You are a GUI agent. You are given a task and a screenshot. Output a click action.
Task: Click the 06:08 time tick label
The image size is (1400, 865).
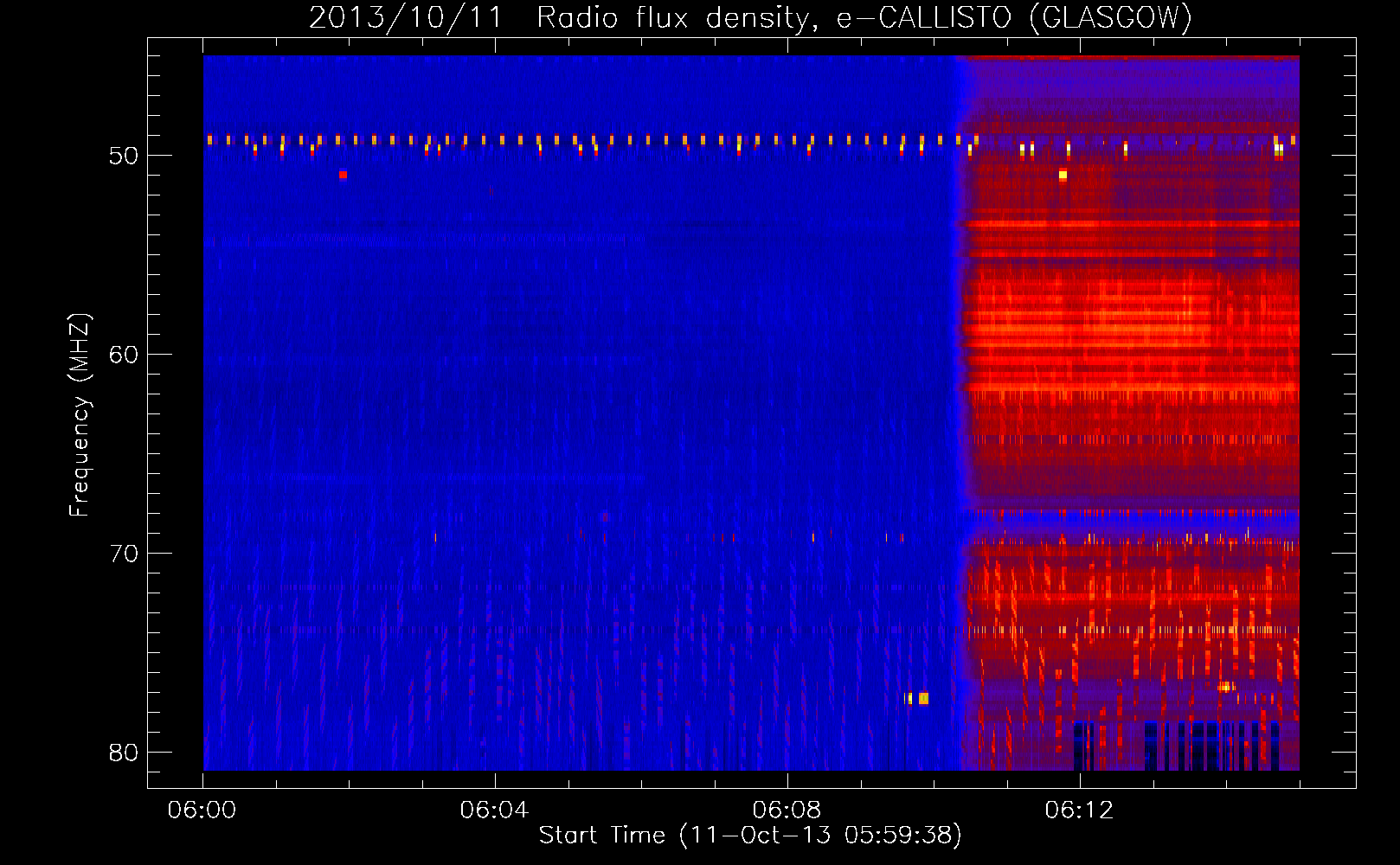pos(787,811)
